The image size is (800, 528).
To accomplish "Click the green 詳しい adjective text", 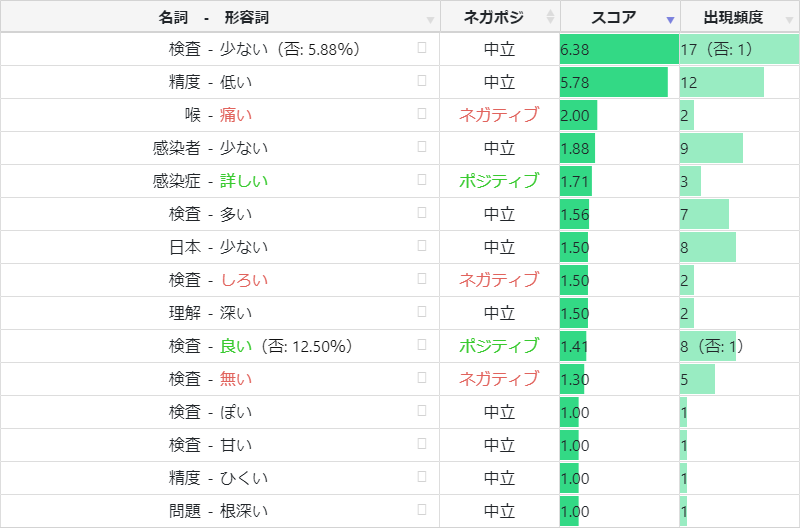I will [x=244, y=181].
